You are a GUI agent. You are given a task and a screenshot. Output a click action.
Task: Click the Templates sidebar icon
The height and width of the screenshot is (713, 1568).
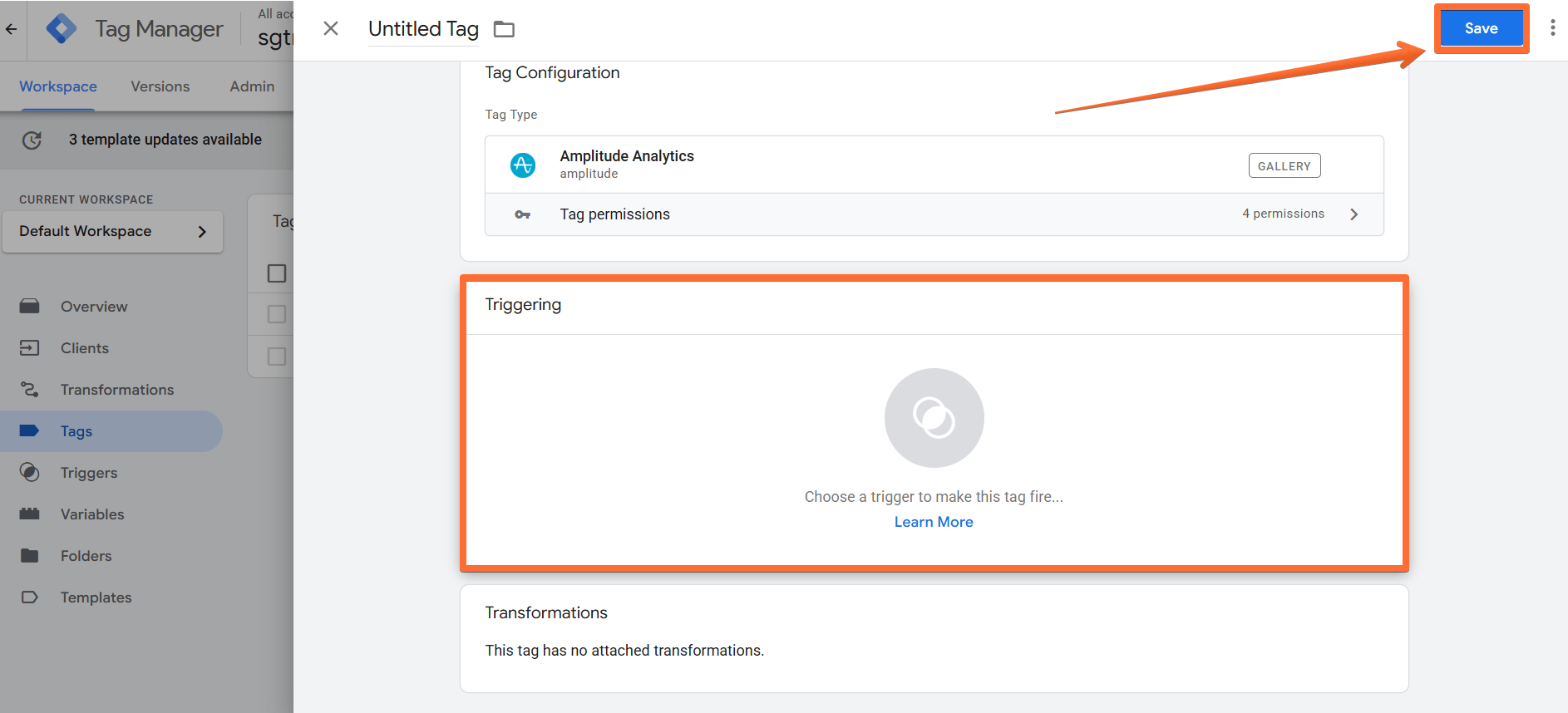point(30,597)
